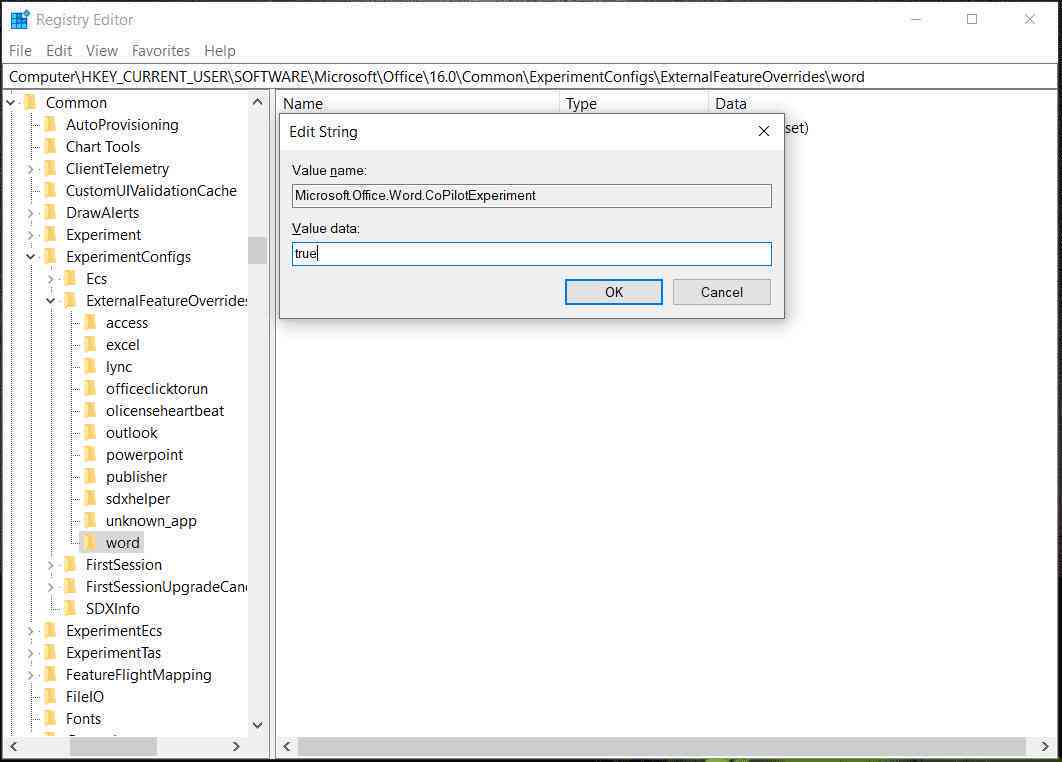Select the access key
Screen dimensions: 1062x762
127,323
